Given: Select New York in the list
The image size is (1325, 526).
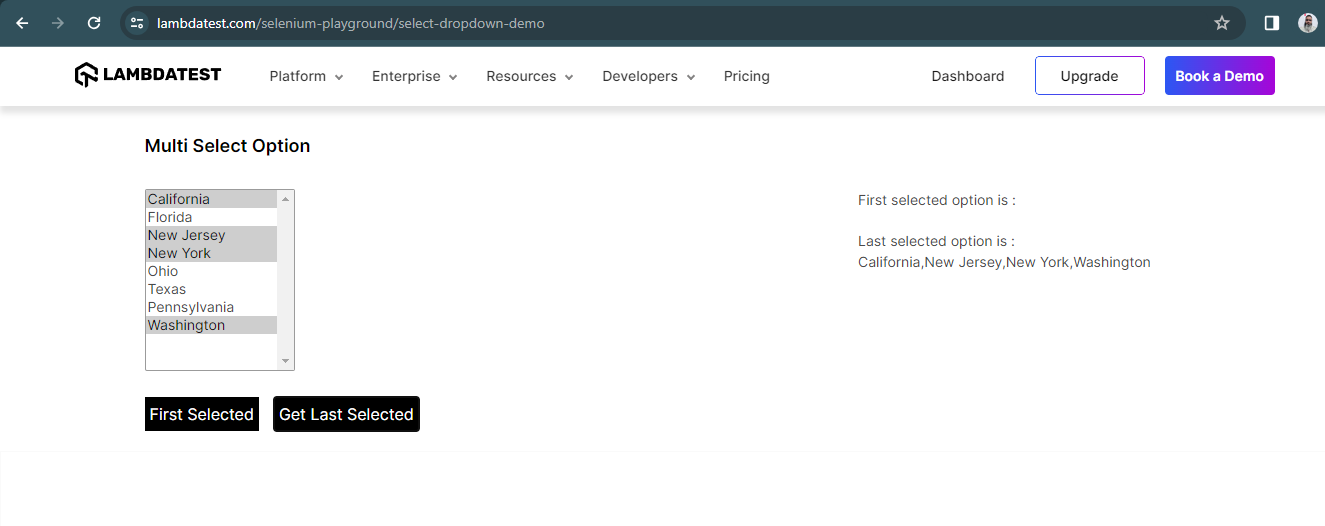Looking at the screenshot, I should (211, 253).
